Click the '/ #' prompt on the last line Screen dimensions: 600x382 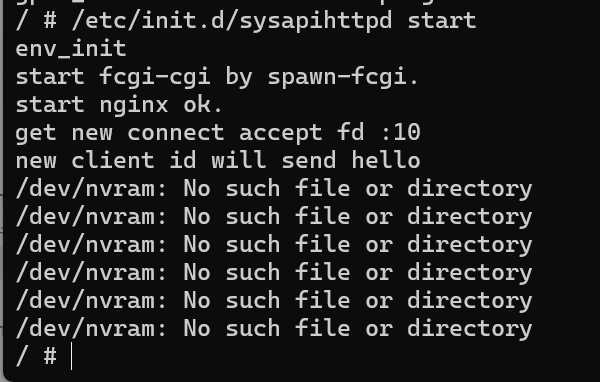[36, 356]
